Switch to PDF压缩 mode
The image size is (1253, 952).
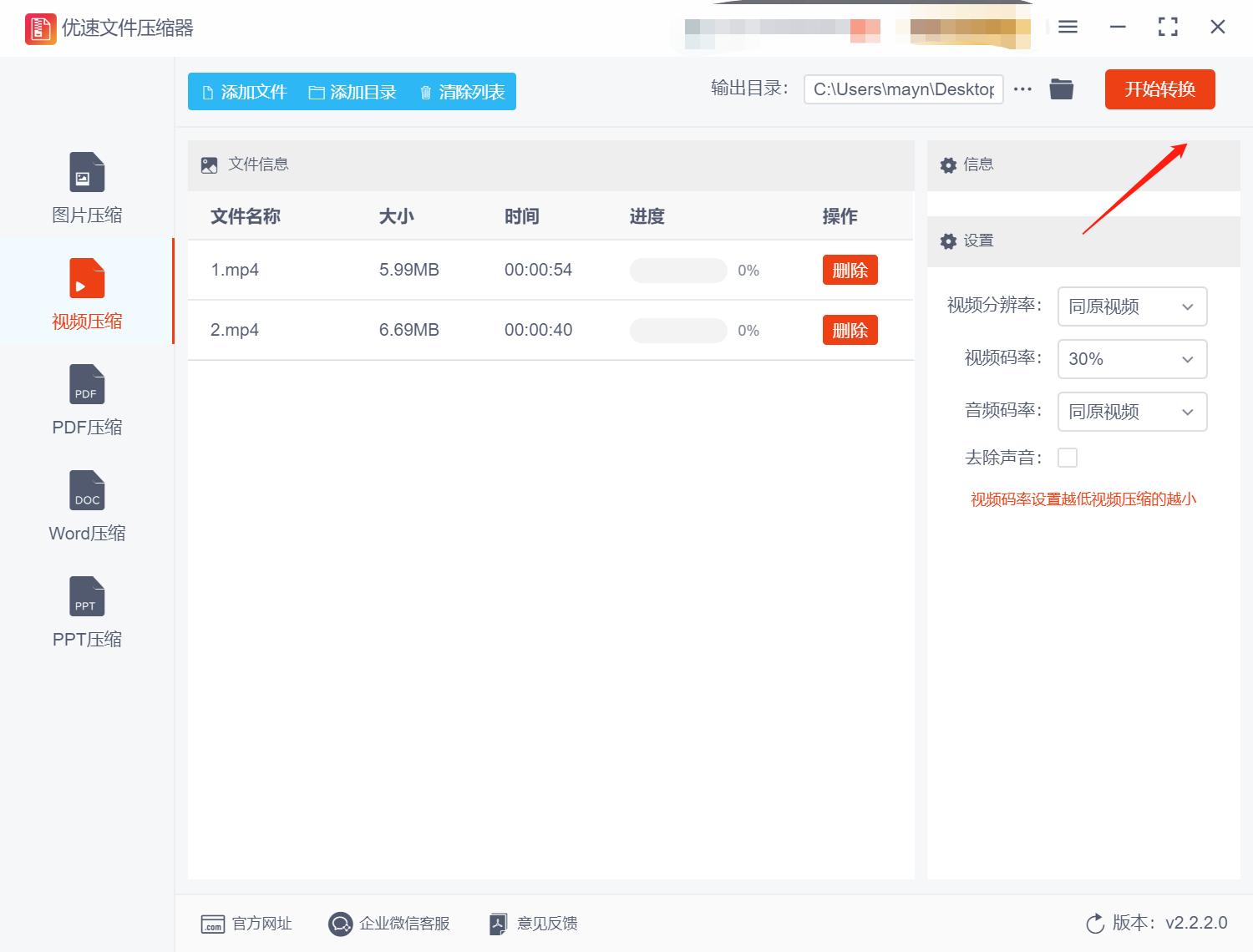[86, 399]
